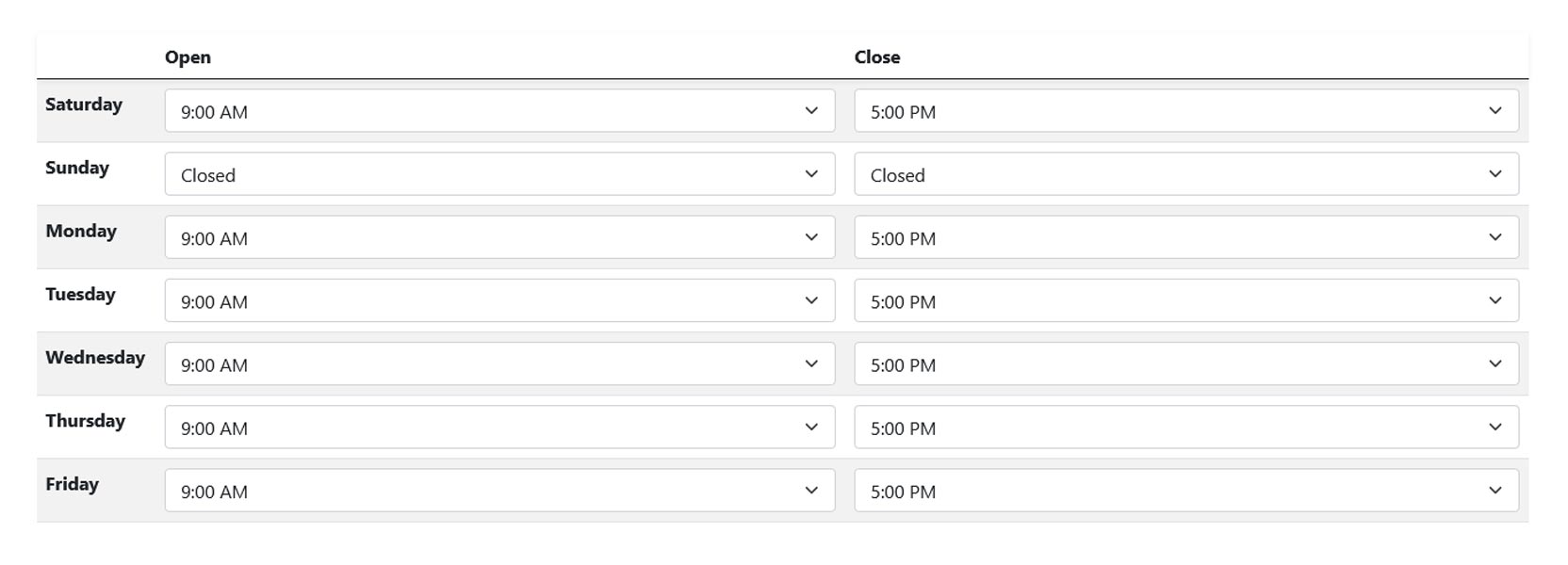1568x565 pixels.
Task: Choose Friday closing time dropdown
Action: [x=1185, y=491]
